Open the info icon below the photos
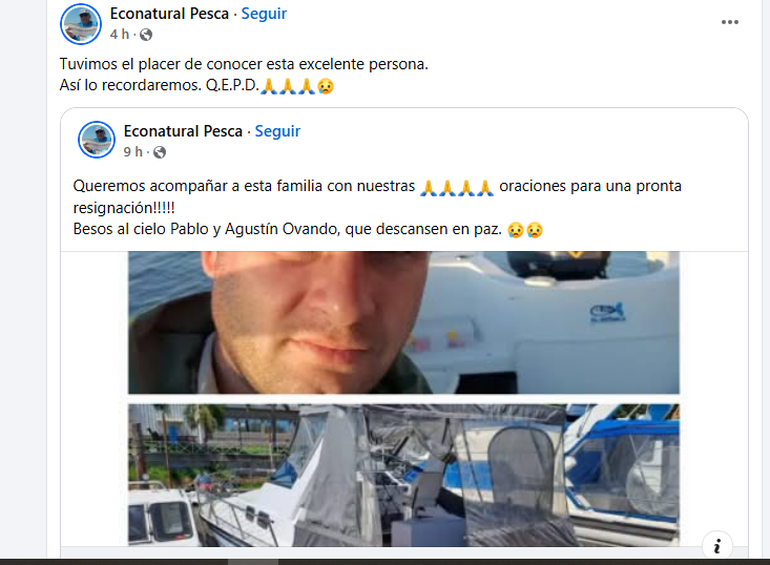 [717, 546]
